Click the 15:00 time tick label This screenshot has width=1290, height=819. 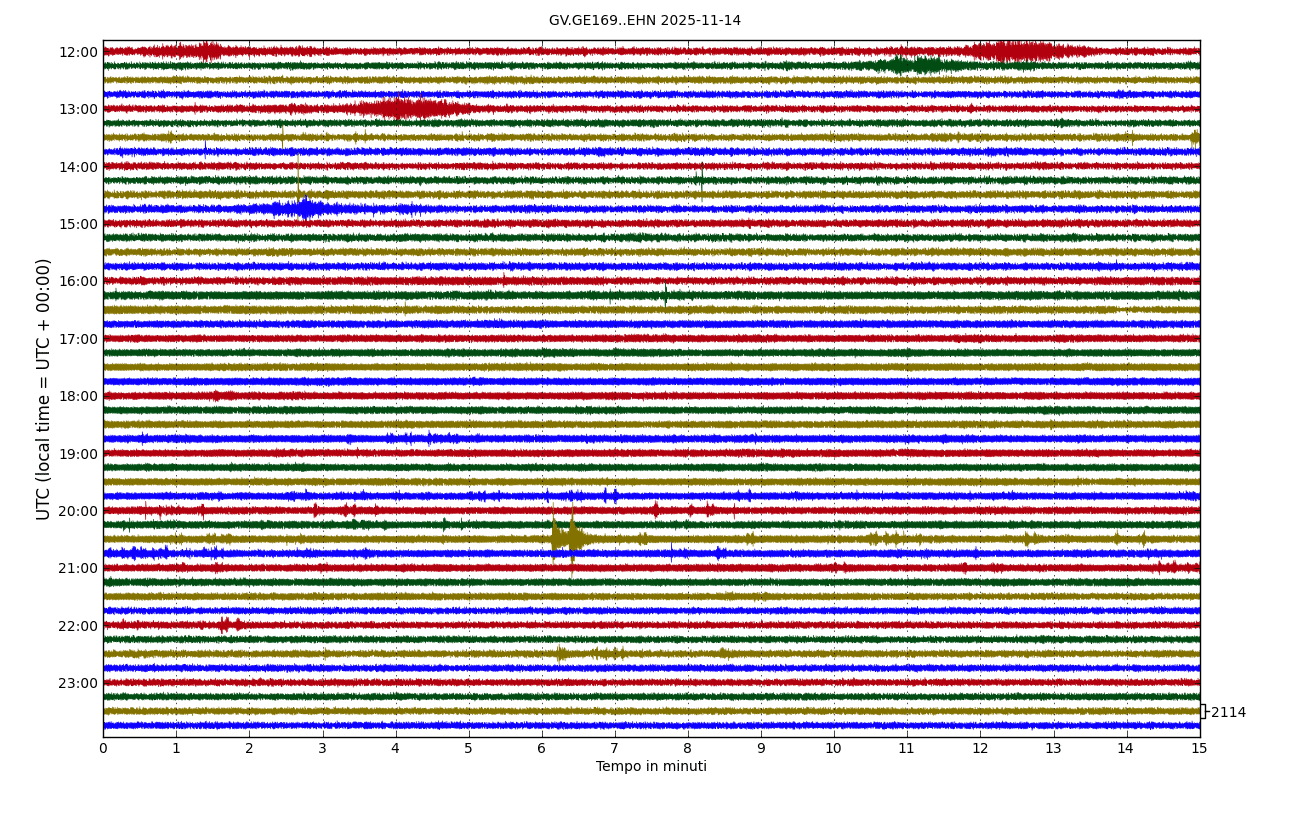[78, 224]
